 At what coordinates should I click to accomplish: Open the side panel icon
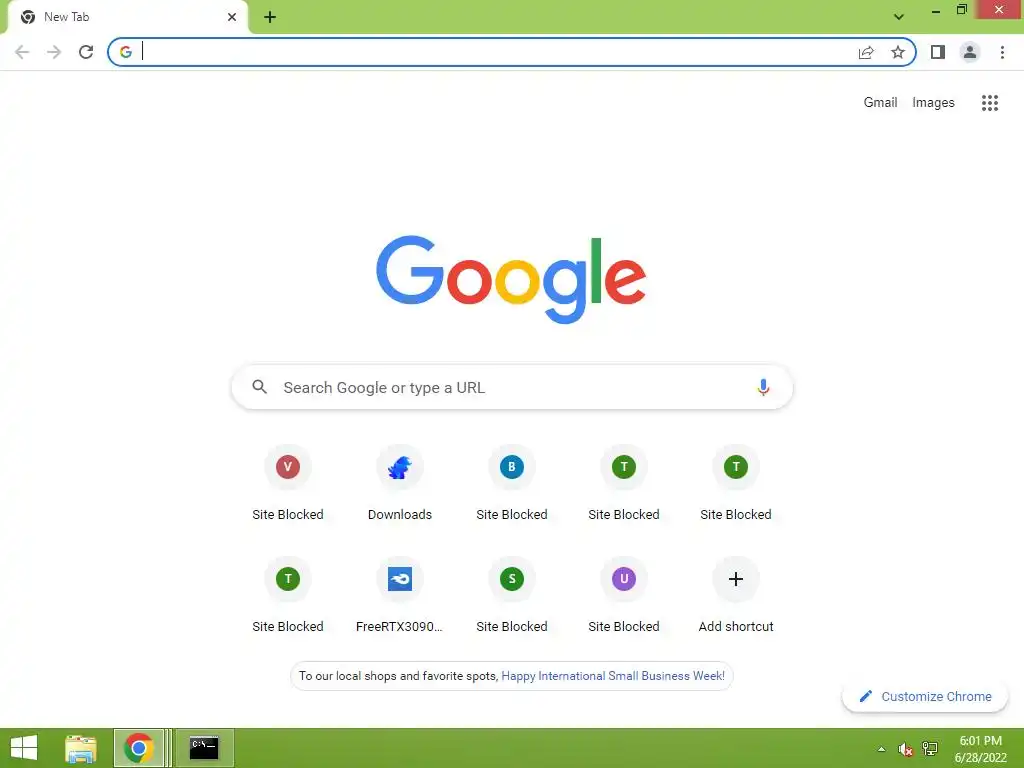[938, 52]
